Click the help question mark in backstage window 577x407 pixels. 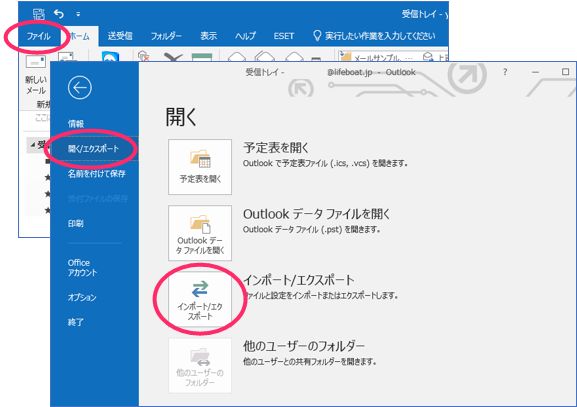click(505, 72)
